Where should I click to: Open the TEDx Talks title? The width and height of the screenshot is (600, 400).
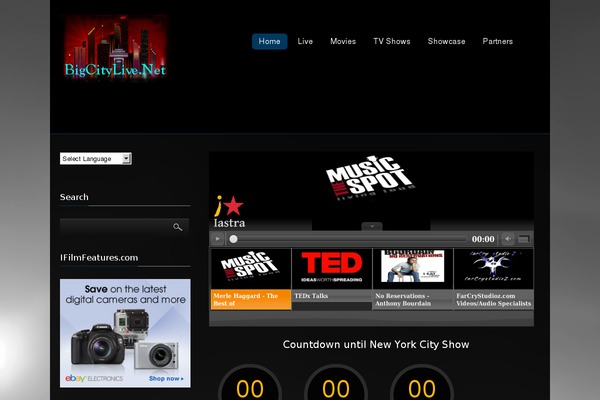click(311, 296)
